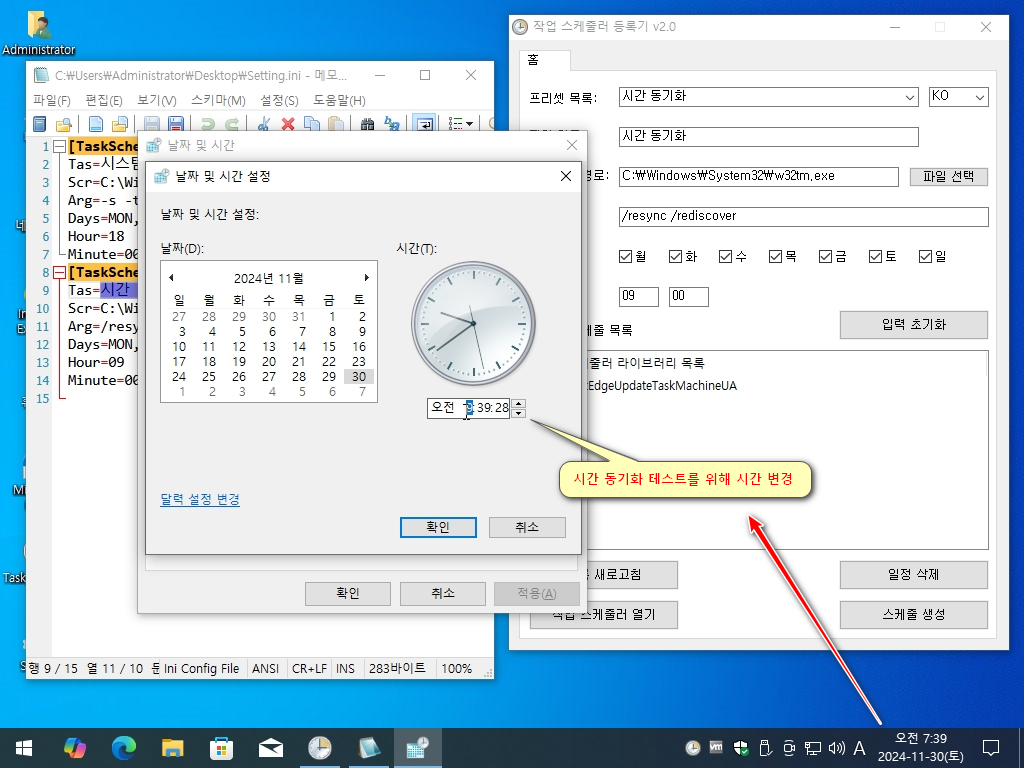Click the Windows Security shield tray icon
The image size is (1024, 768).
(740, 748)
